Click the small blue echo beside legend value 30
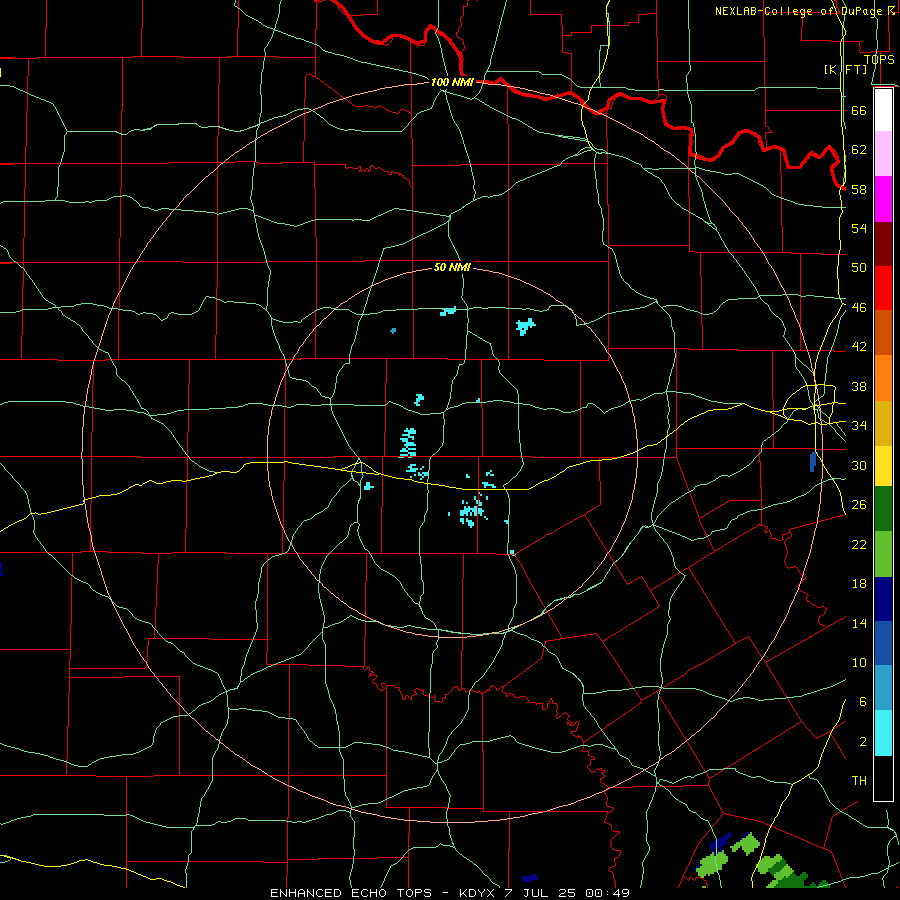The image size is (900, 900). [813, 462]
